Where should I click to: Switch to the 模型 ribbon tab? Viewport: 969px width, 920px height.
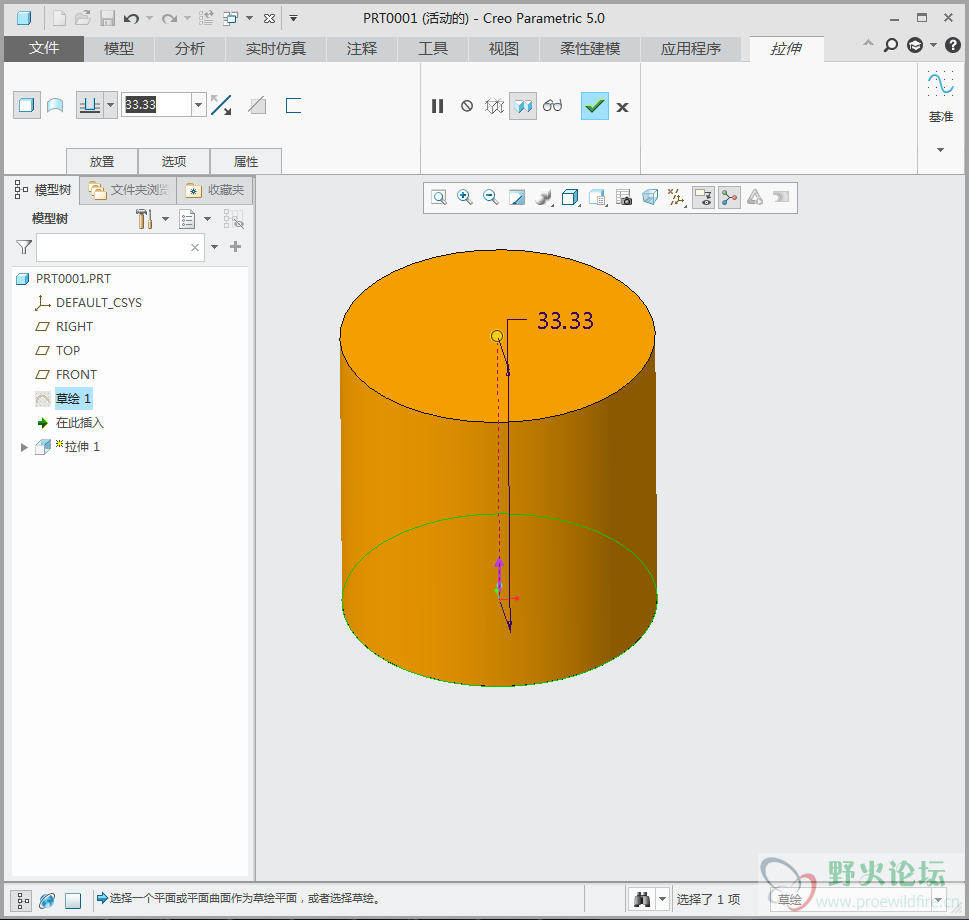119,49
